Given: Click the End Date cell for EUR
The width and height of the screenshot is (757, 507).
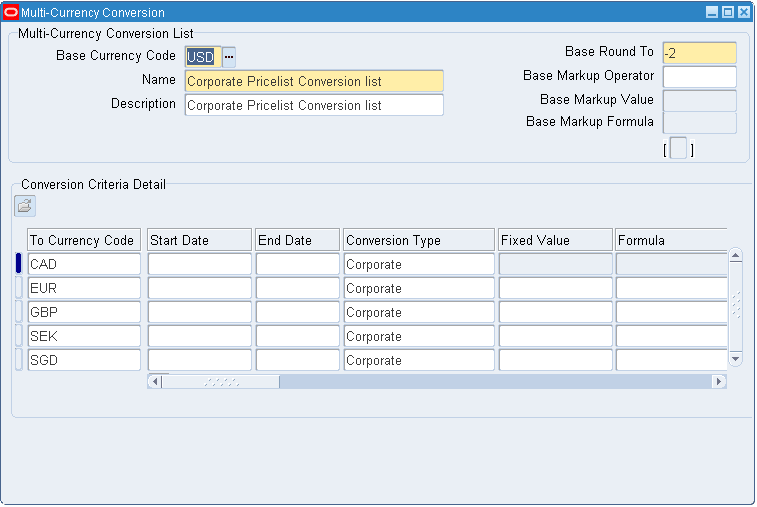Looking at the screenshot, I should pyautogui.click(x=297, y=288).
